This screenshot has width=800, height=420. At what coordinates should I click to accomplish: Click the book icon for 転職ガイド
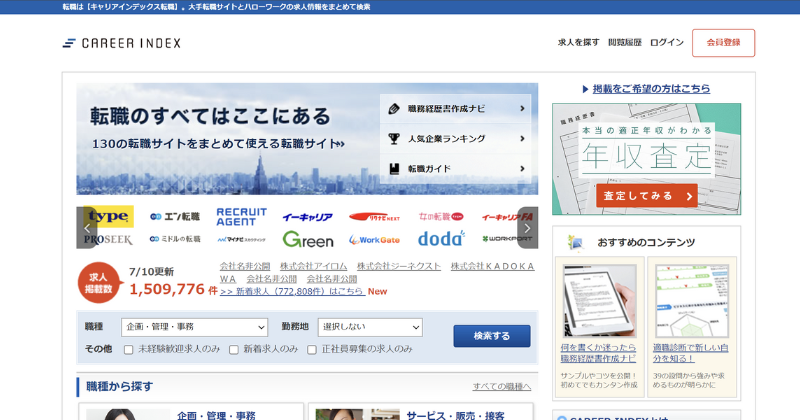pos(394,168)
